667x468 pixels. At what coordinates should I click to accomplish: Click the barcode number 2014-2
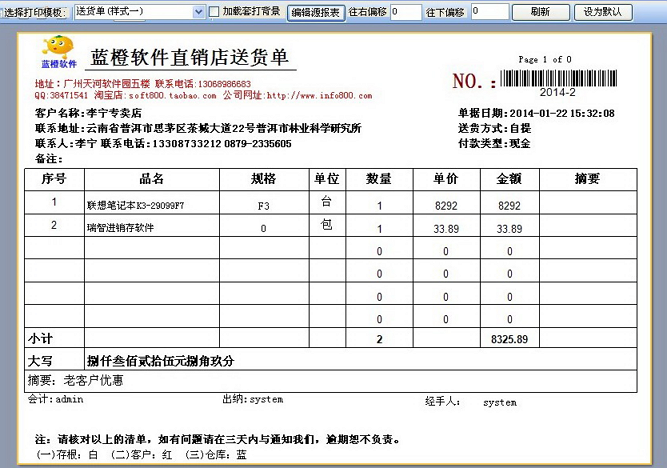(x=558, y=92)
